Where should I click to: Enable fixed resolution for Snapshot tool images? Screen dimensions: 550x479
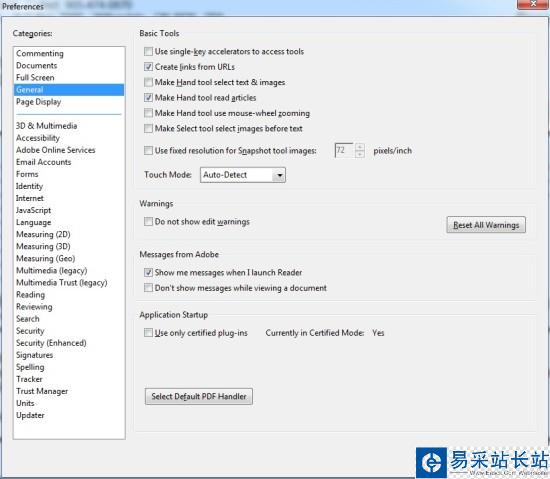tap(148, 150)
